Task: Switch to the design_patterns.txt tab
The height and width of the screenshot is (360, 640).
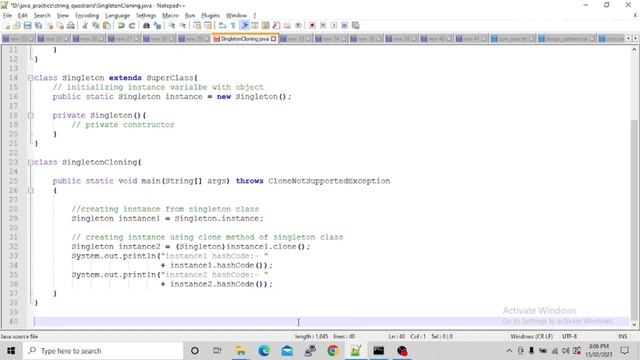Action: pos(566,39)
